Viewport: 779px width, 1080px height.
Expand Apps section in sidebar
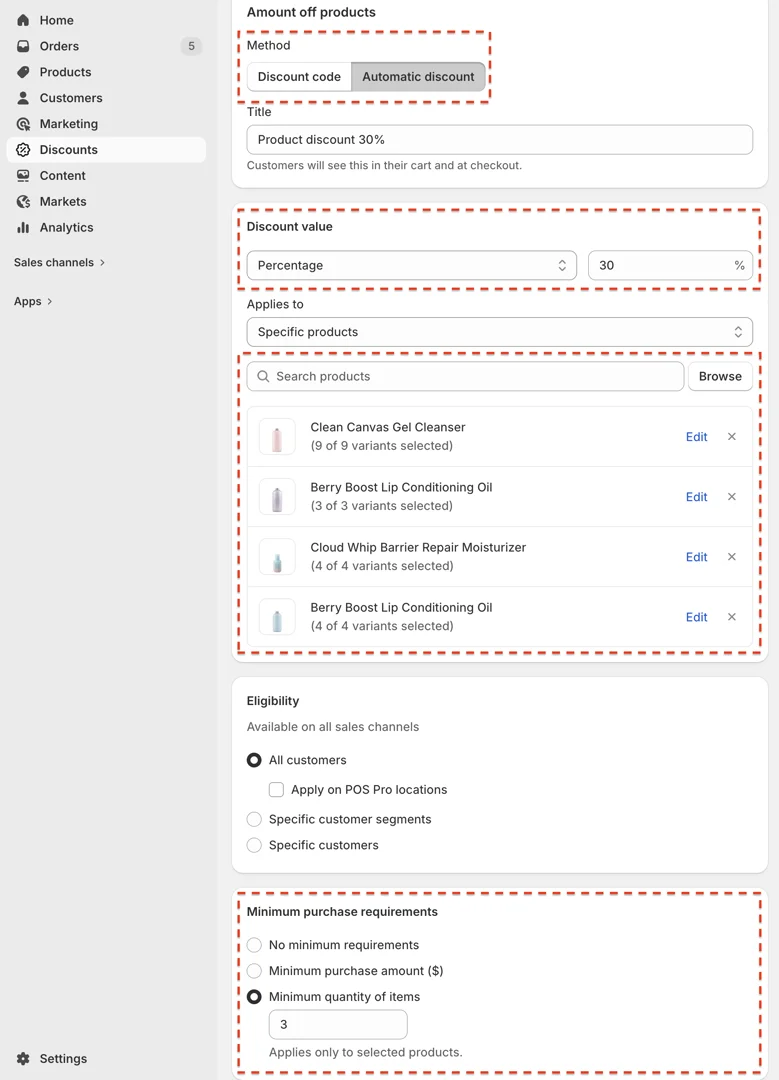tap(33, 302)
